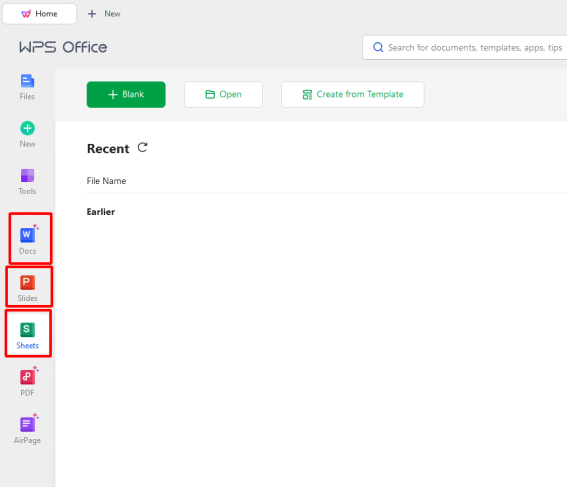
Task: Click the Recent heading
Action: pos(108,149)
